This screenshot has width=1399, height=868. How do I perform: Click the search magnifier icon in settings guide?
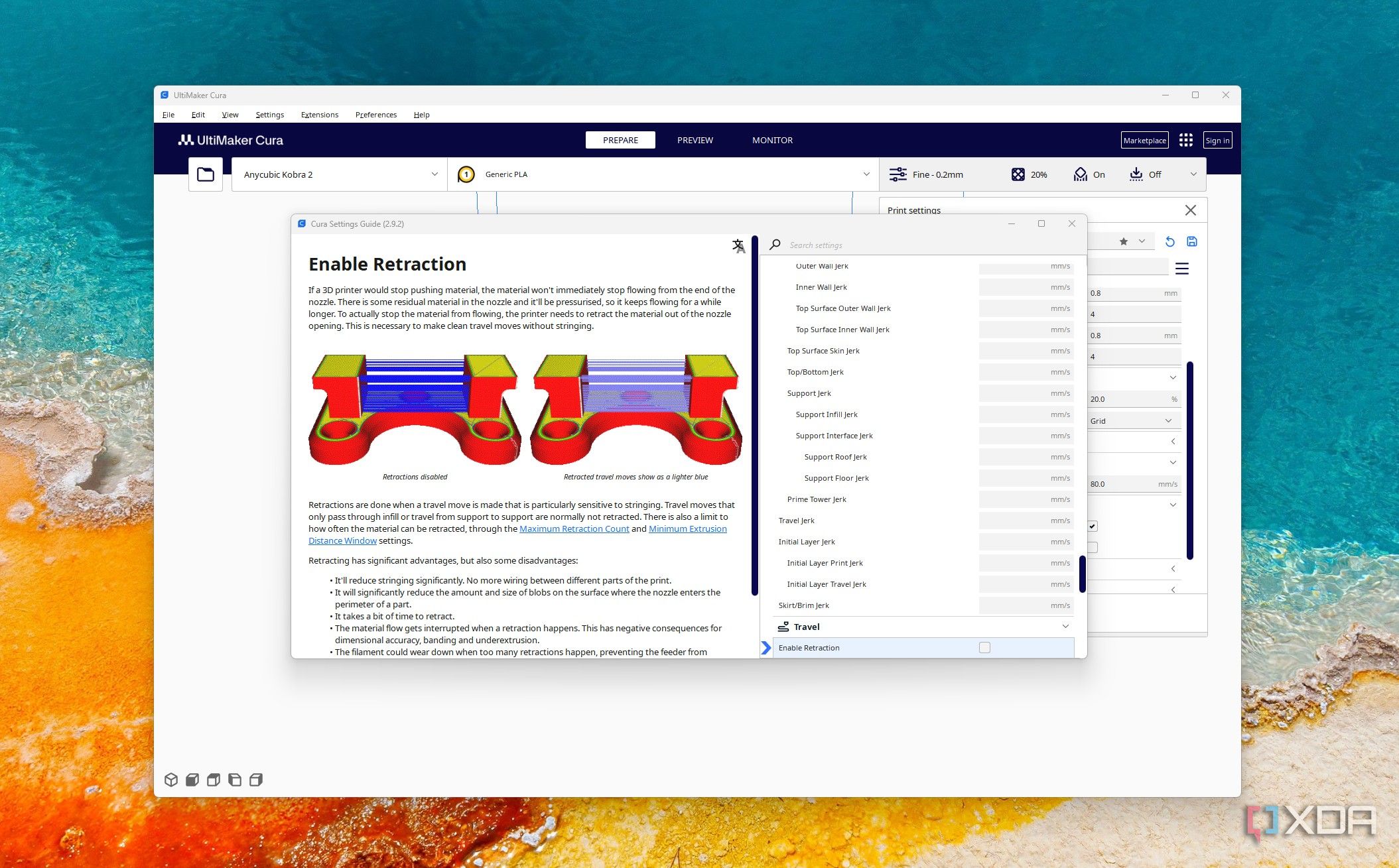[775, 245]
